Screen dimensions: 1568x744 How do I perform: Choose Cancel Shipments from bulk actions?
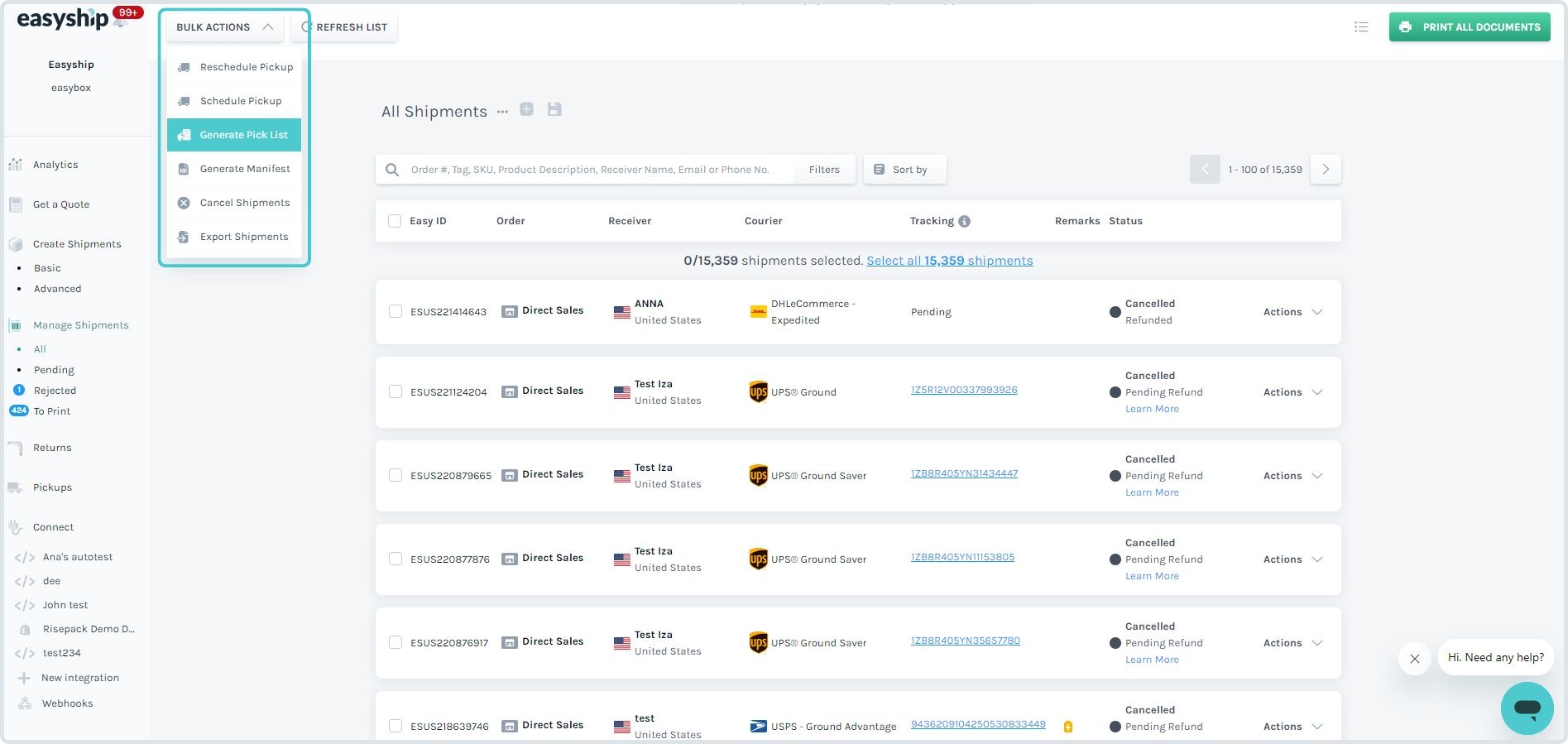click(234, 203)
